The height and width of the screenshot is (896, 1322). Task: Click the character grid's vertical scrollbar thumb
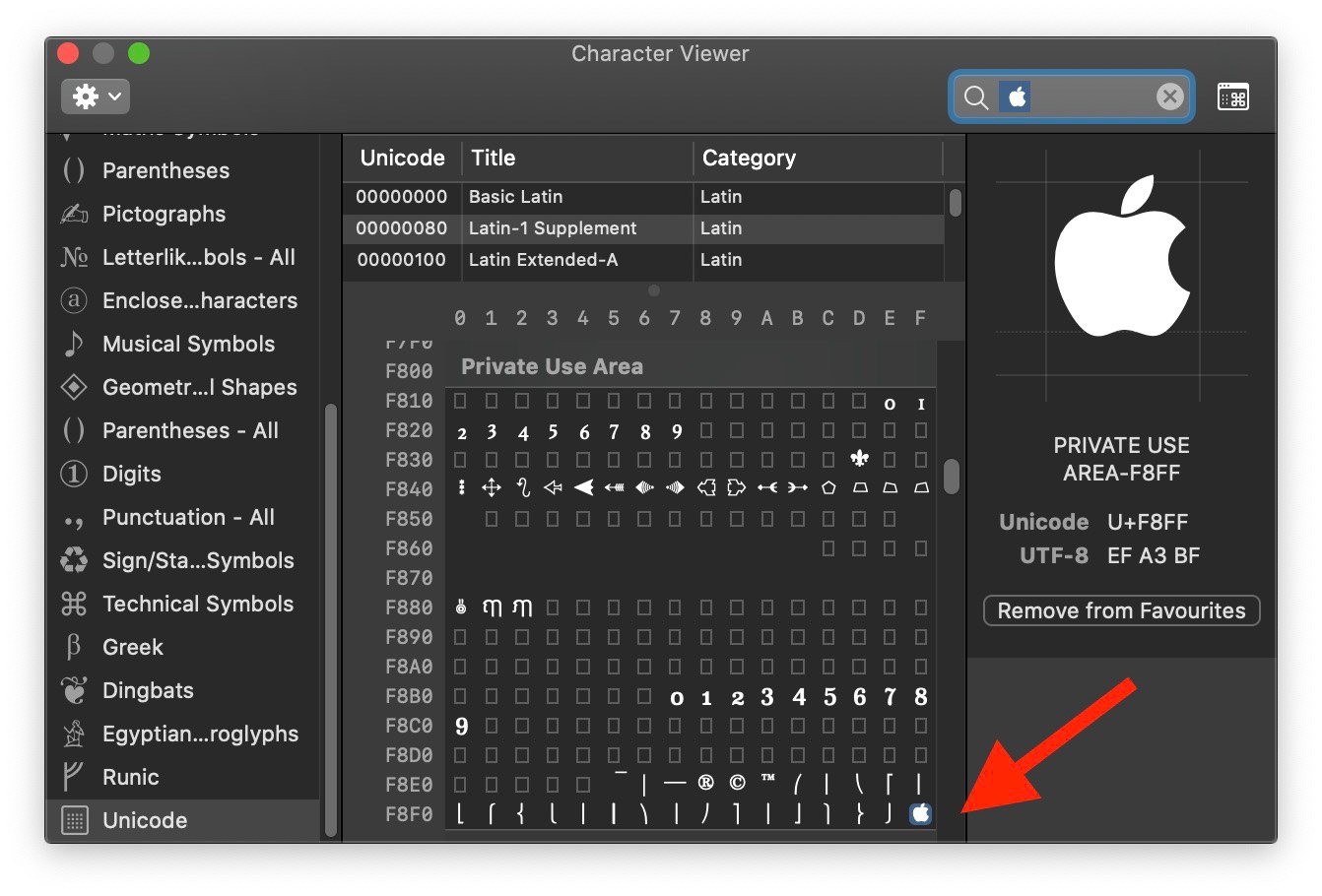click(951, 477)
